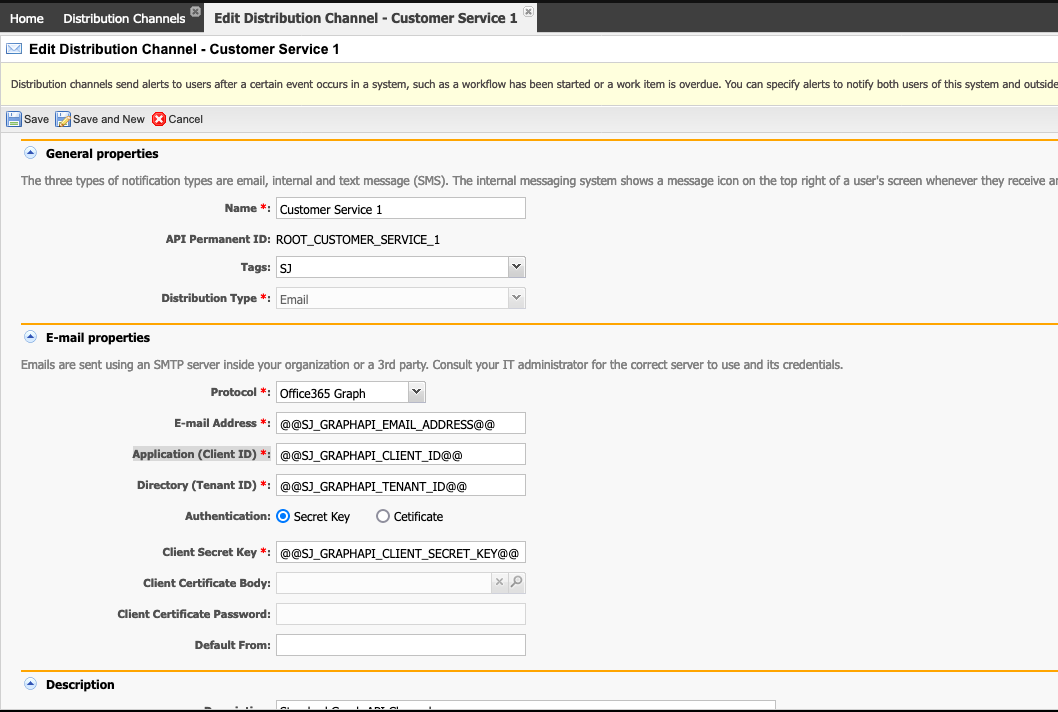Select Secret Key authentication
This screenshot has width=1058, height=712.
click(283, 517)
